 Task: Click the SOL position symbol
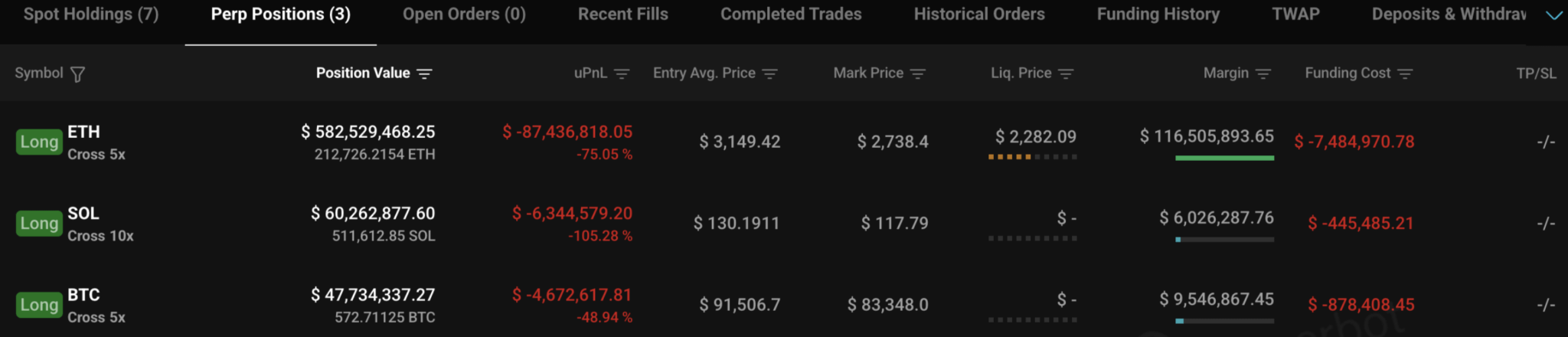pos(83,214)
